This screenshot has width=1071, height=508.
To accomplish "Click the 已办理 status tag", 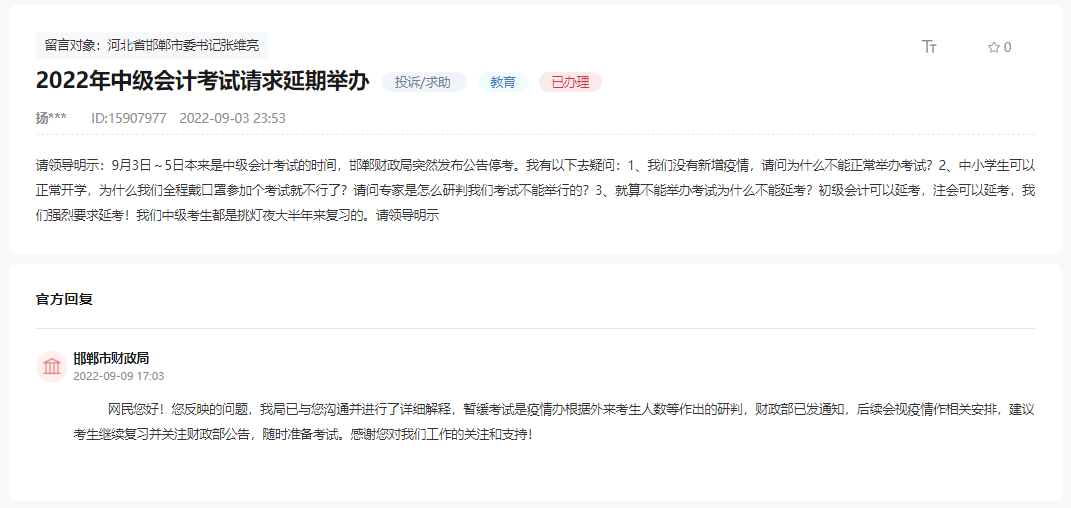I will pyautogui.click(x=570, y=83).
